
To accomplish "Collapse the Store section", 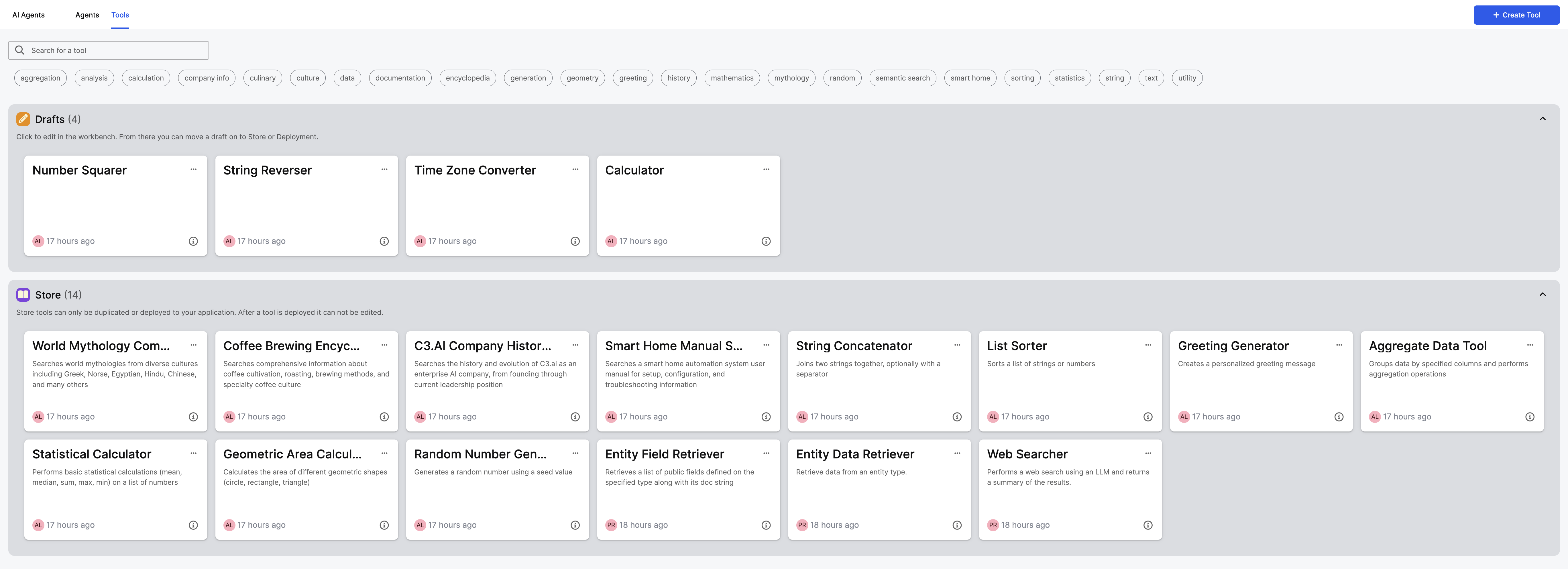I will tap(1543, 295).
